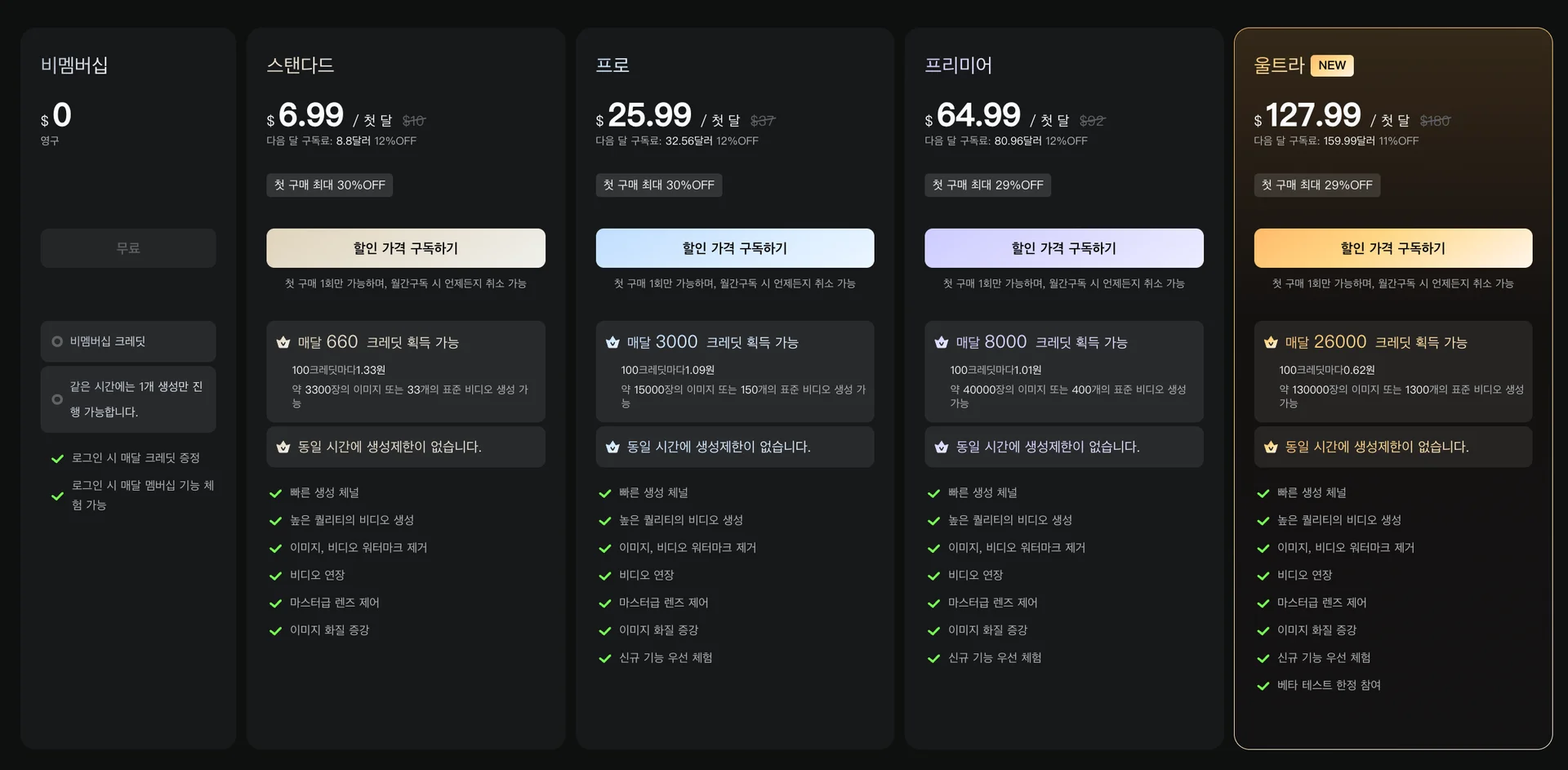Click the crown icon beside 매달 8000 크레딧
The image size is (1568, 770).
pos(942,342)
